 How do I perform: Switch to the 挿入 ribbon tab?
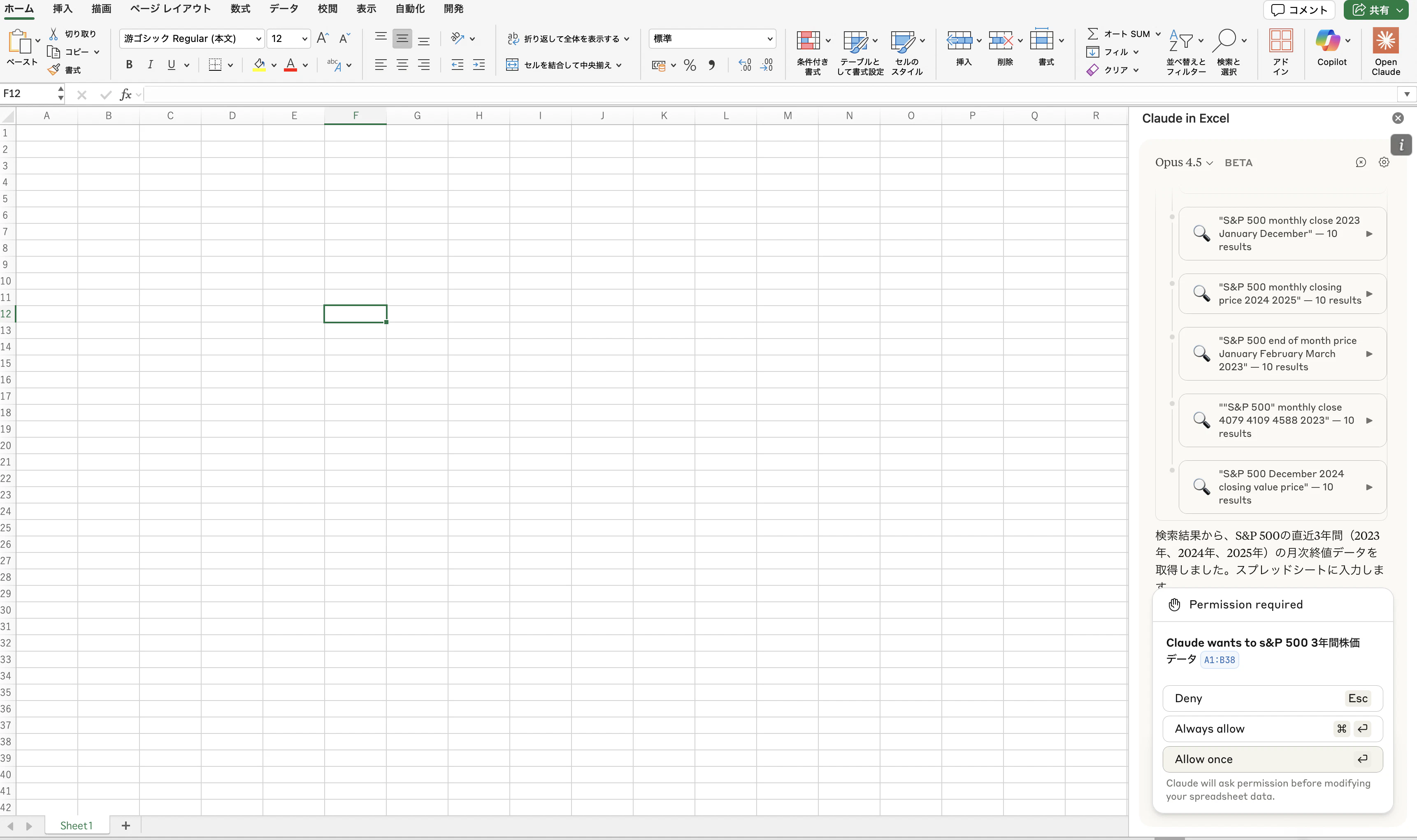pyautogui.click(x=62, y=9)
